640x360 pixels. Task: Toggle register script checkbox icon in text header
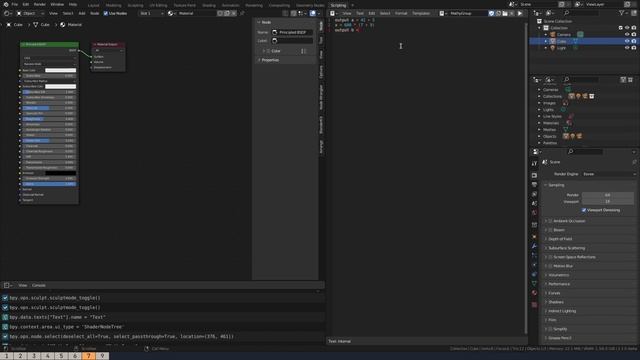point(491,13)
